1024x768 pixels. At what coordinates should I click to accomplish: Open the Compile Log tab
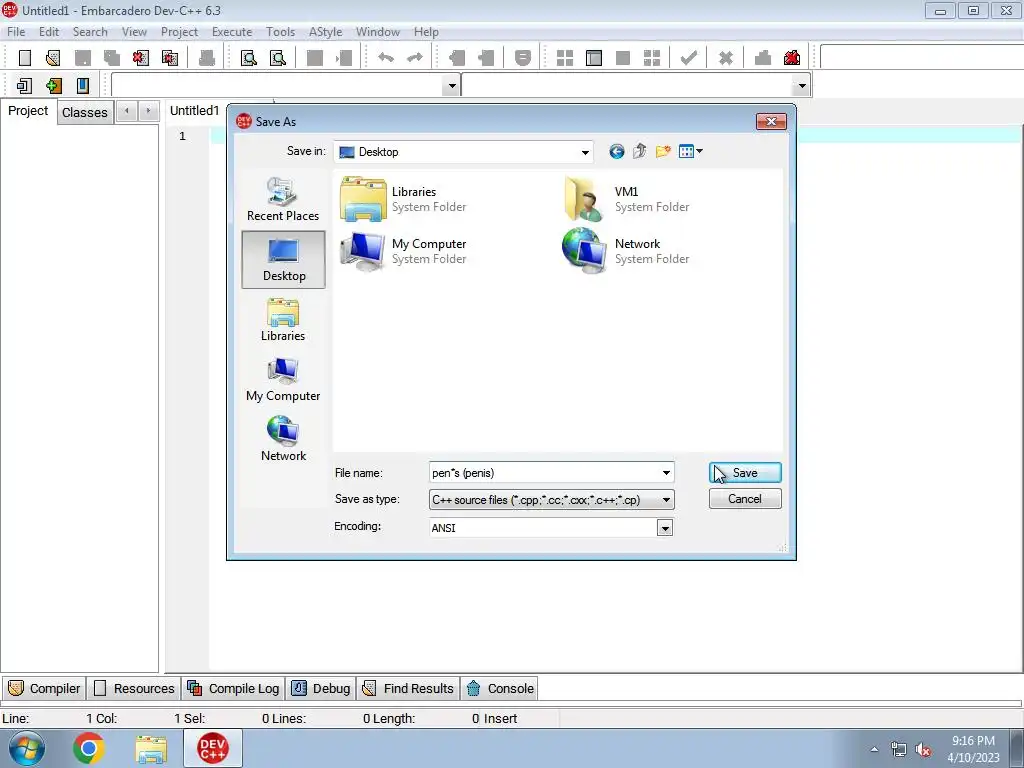click(x=233, y=688)
